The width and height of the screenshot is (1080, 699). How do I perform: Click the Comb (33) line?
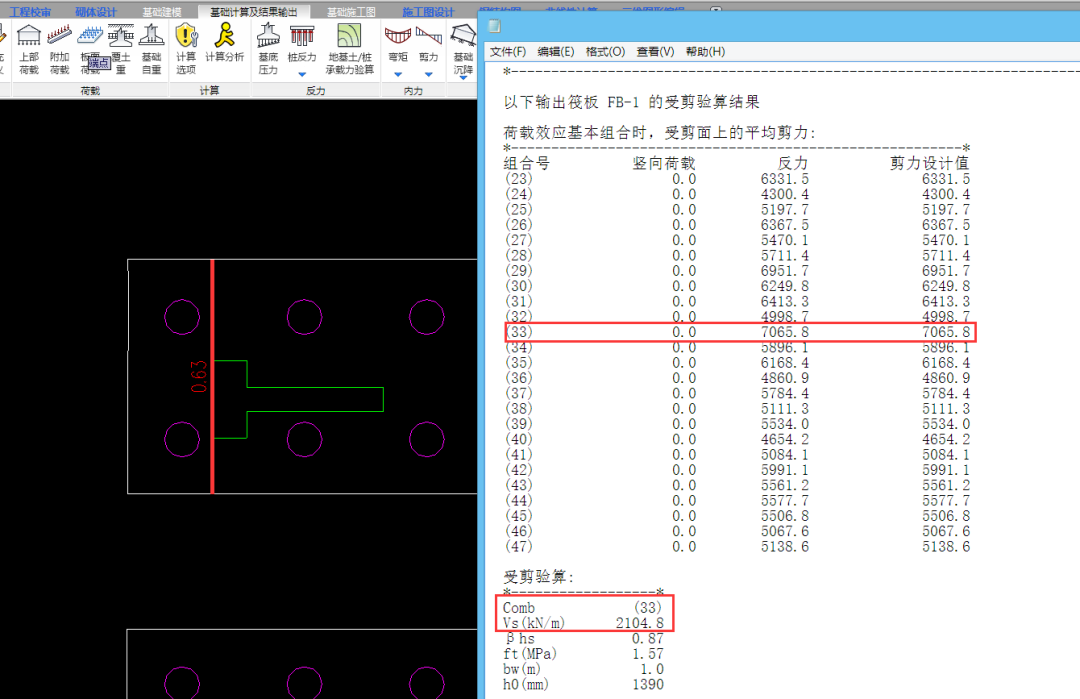(582, 608)
